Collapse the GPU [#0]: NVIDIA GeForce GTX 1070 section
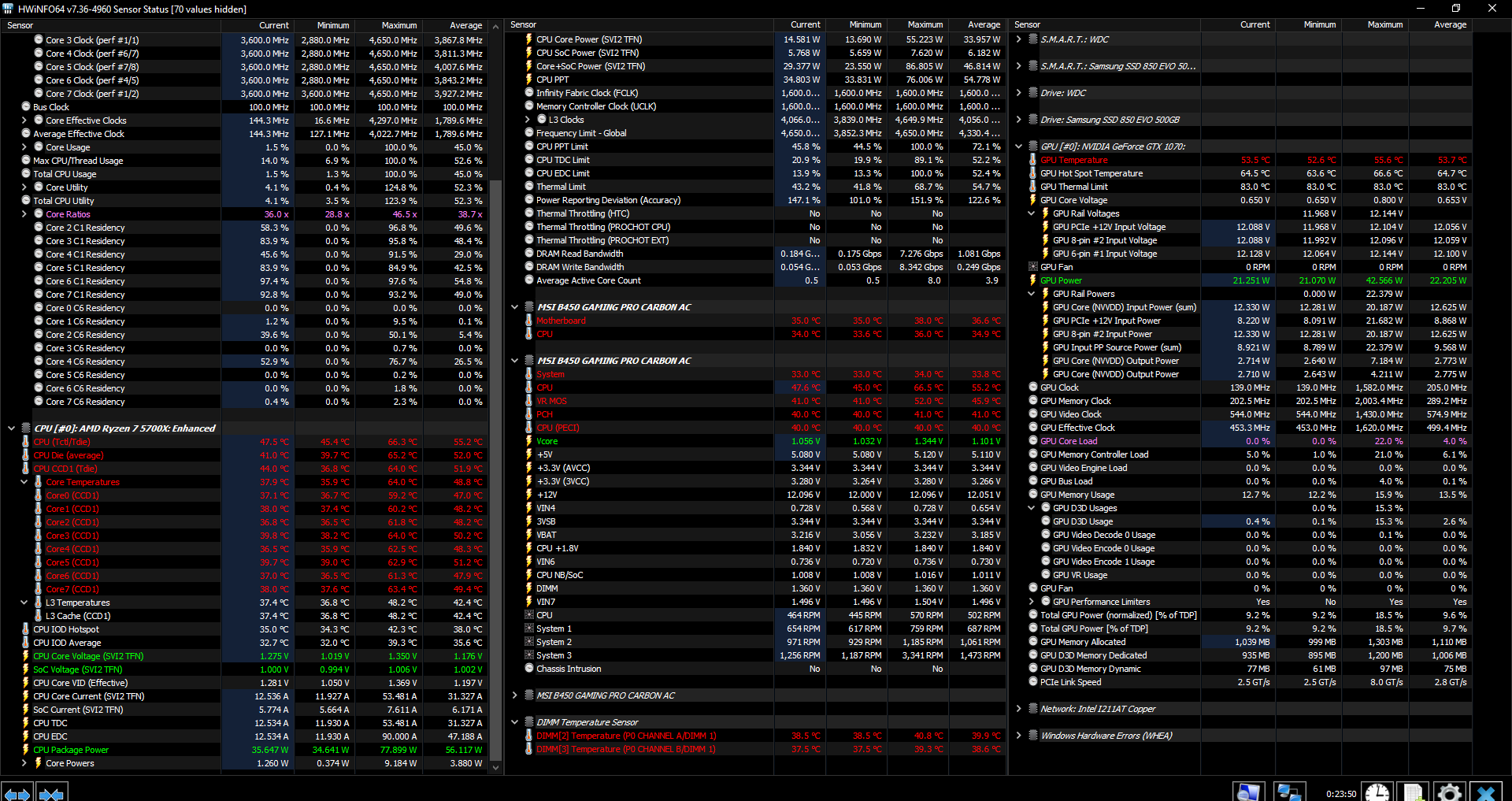The image size is (1512, 801). 1018,146
